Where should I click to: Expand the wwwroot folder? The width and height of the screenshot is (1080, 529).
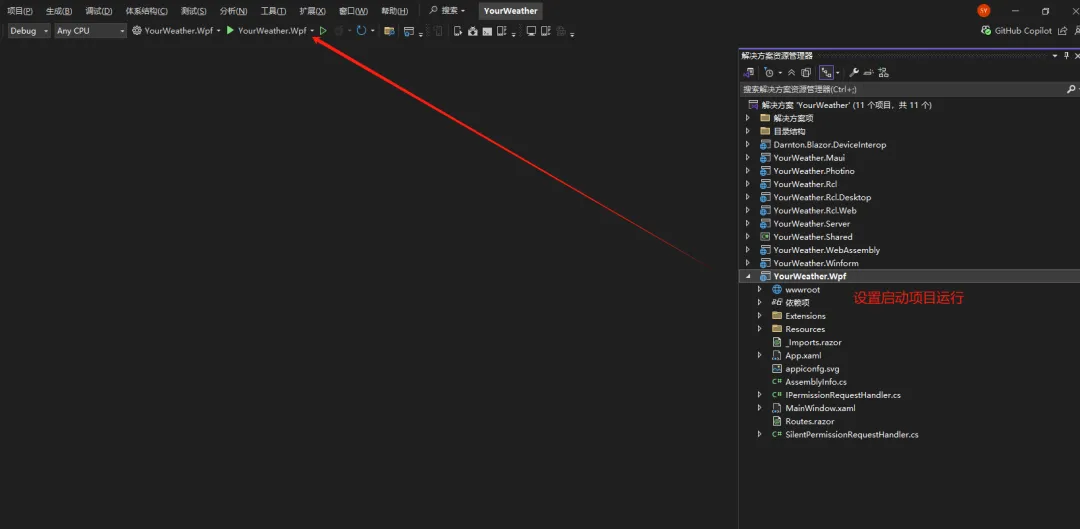[760, 290]
